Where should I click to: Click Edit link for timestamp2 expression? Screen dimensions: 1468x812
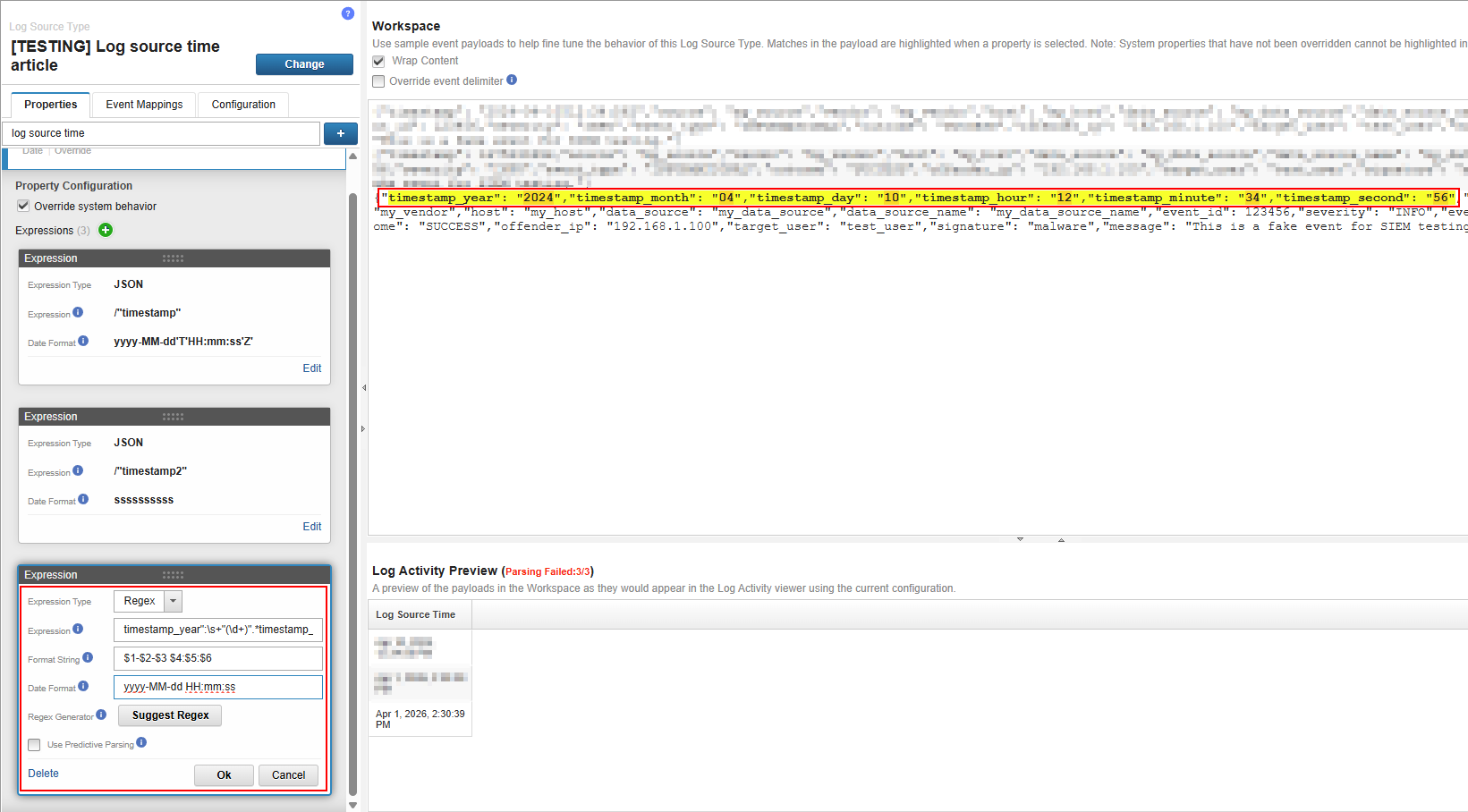311,527
